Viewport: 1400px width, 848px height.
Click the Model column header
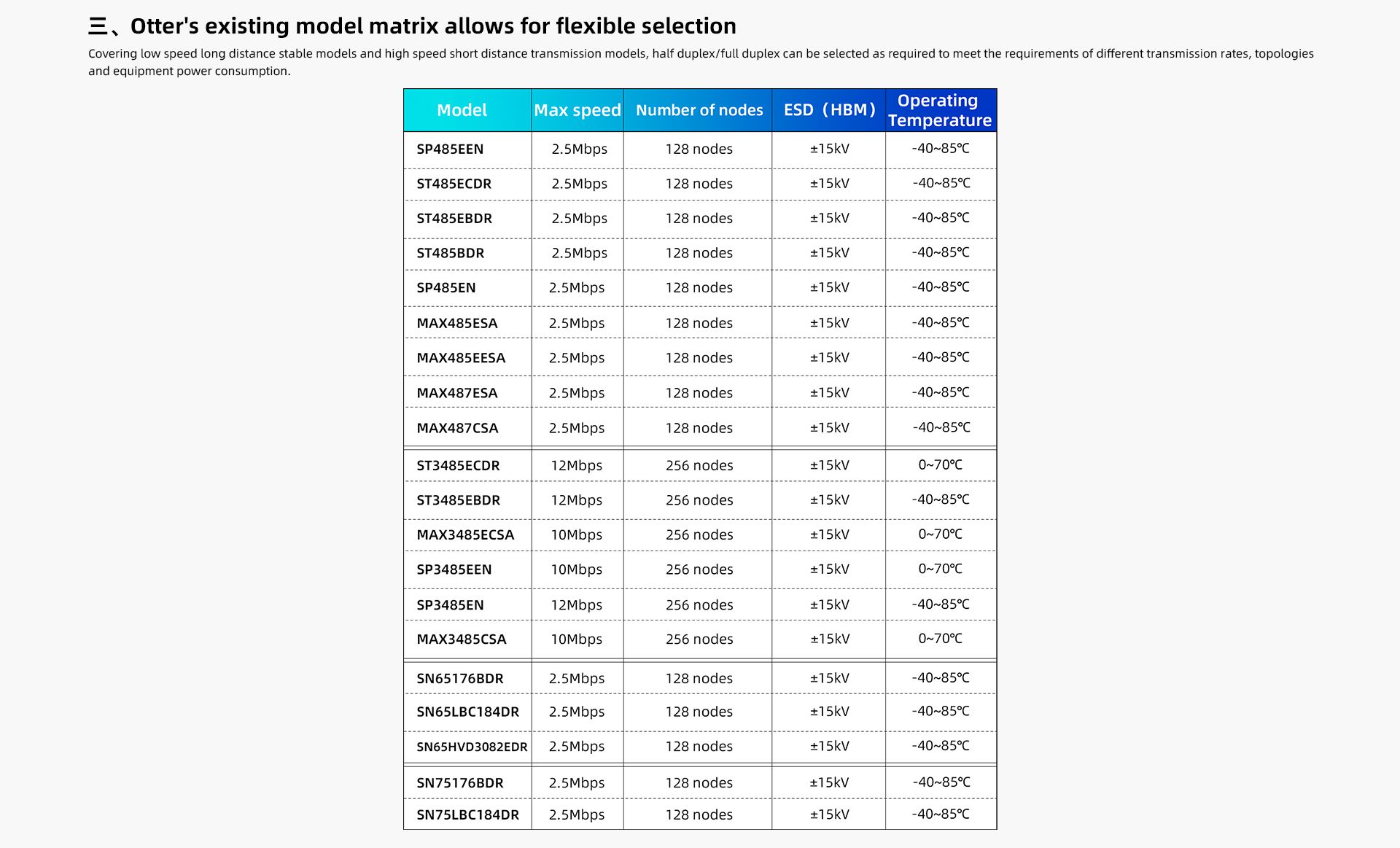[x=462, y=110]
